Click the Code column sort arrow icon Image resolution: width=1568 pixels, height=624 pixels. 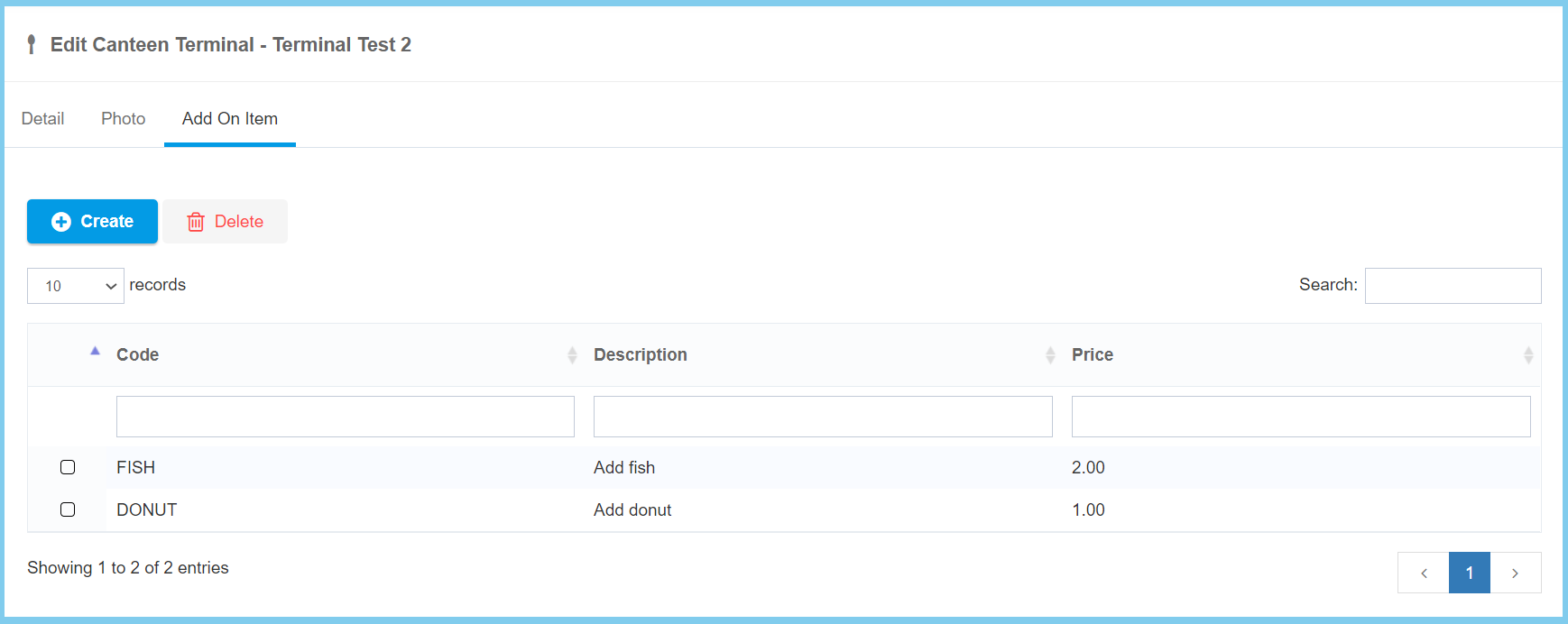click(572, 355)
